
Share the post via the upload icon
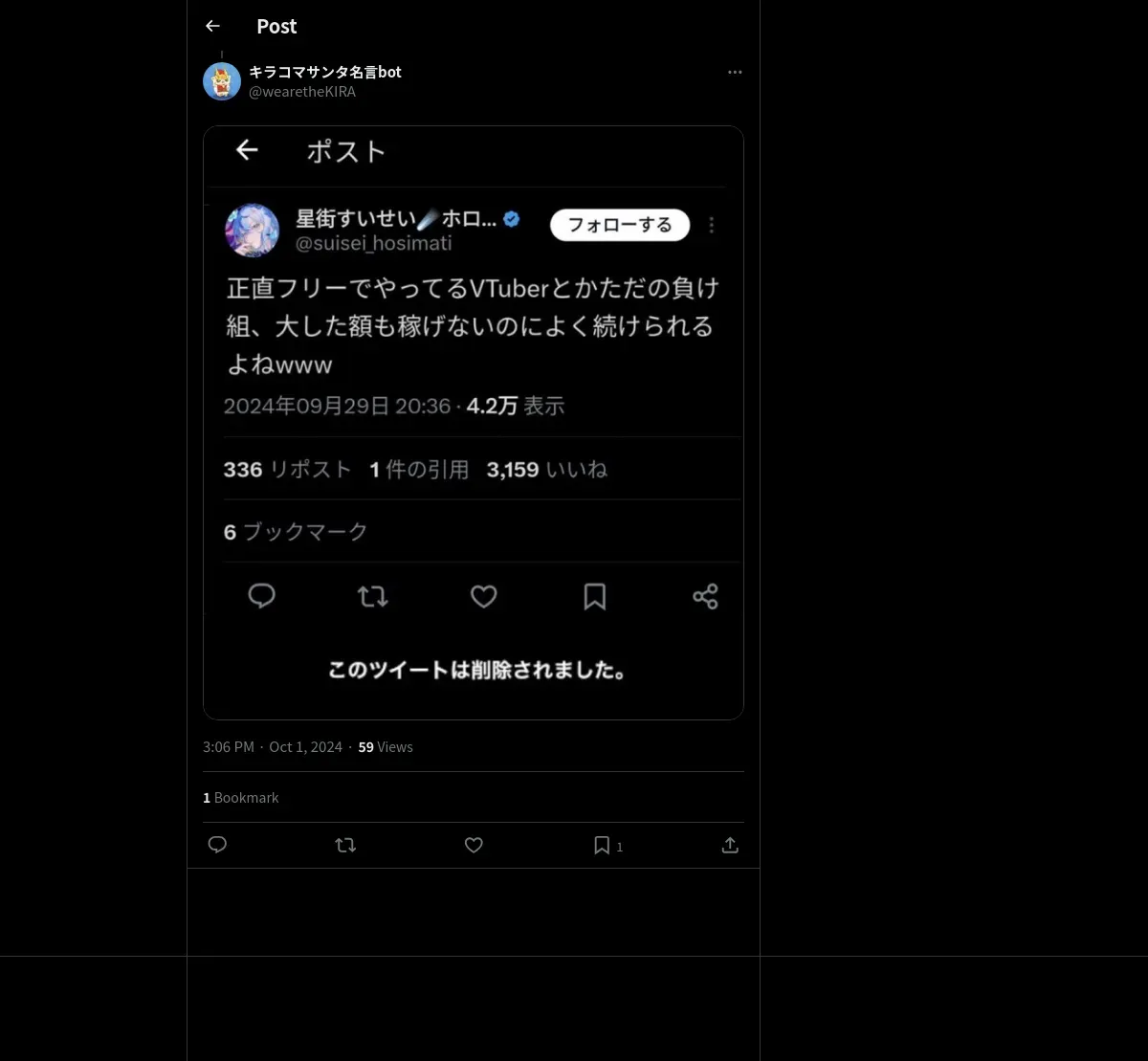(730, 845)
